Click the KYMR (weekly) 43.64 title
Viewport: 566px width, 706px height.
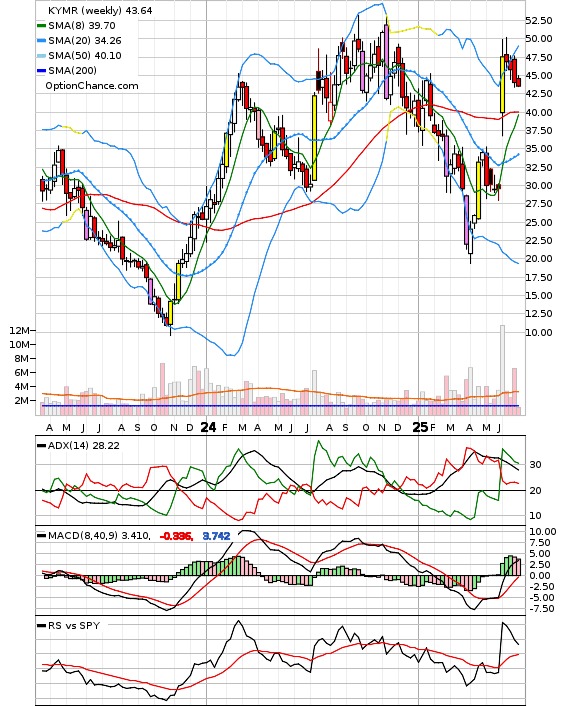[100, 10]
